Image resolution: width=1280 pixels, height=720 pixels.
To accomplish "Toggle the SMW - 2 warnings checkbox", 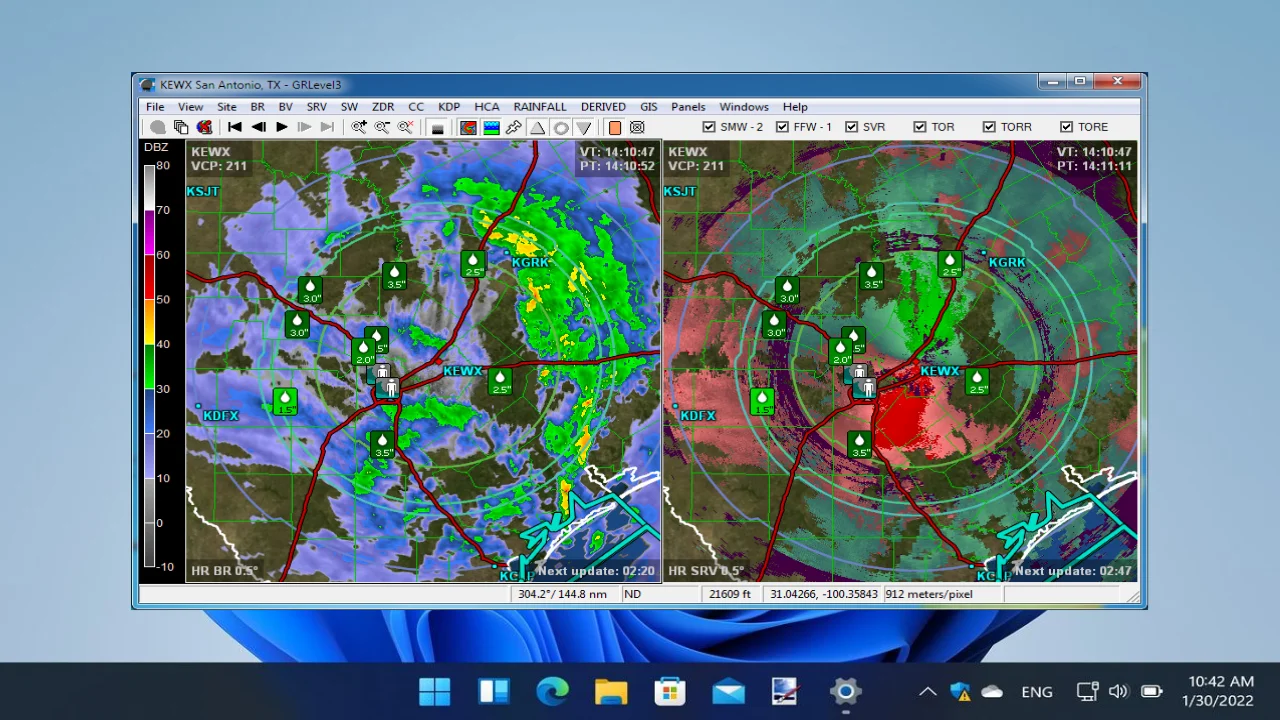I will click(x=709, y=127).
